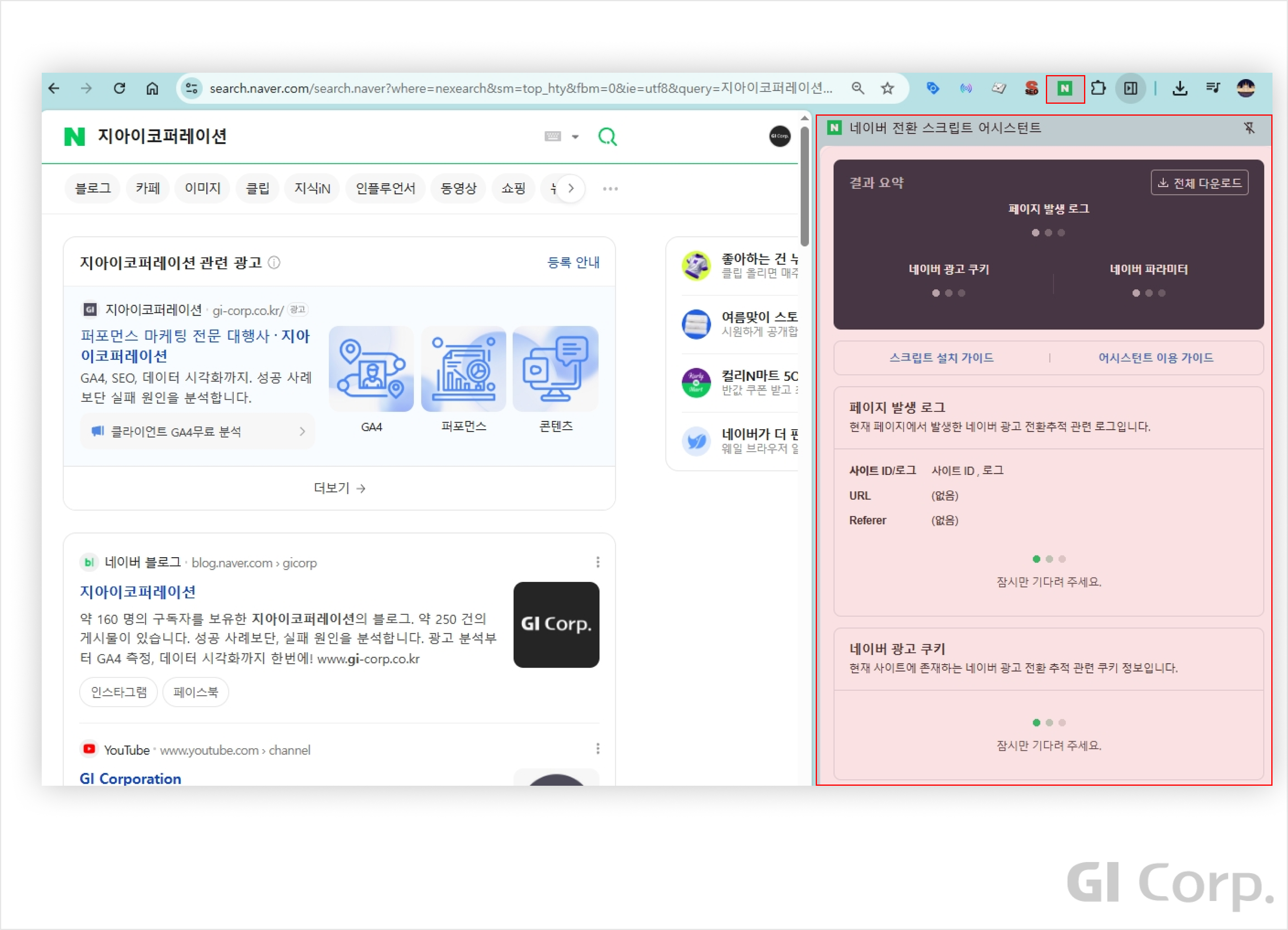The image size is (1288, 930).
Task: Open the 좋아하는 건 sidebar item
Action: pos(739,266)
